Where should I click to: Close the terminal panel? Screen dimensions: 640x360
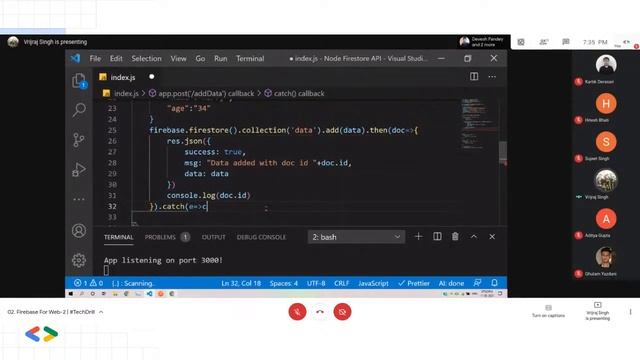[492, 237]
